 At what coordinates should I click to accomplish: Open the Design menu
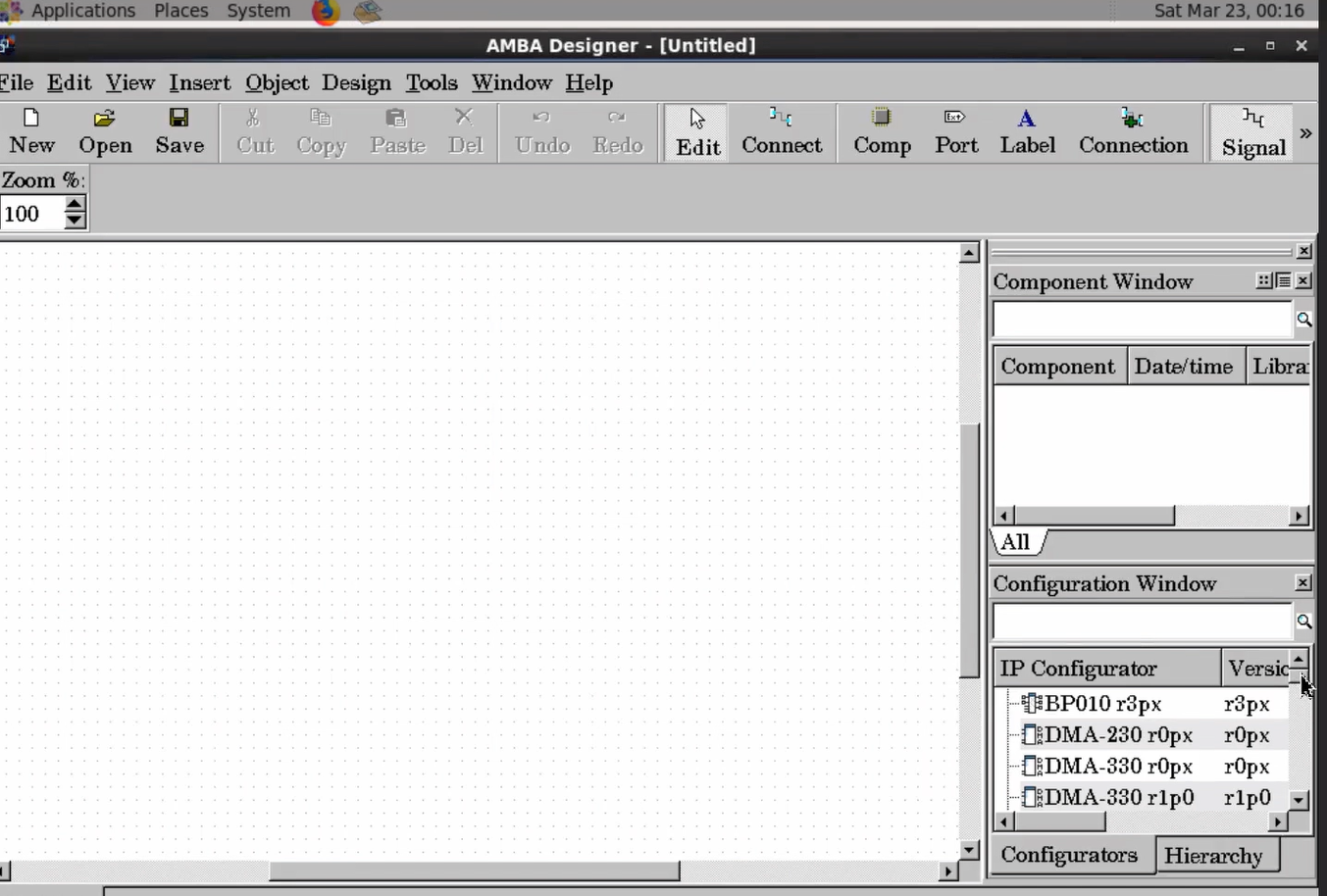(x=356, y=82)
